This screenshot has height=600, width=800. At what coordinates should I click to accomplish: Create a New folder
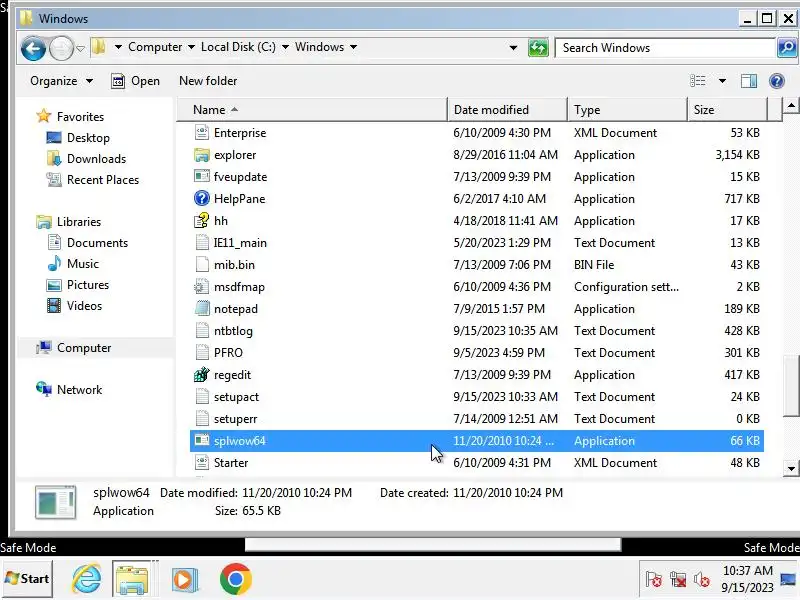(208, 81)
